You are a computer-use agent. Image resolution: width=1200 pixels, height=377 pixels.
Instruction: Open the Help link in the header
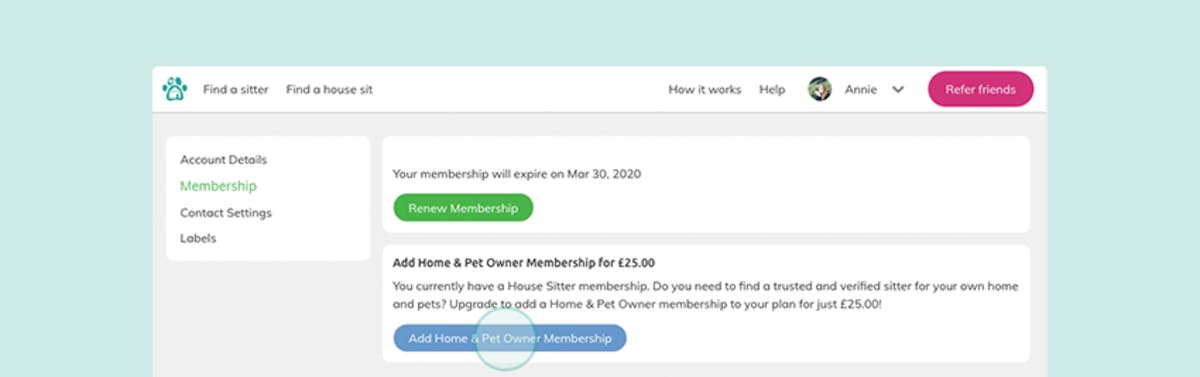[772, 89]
